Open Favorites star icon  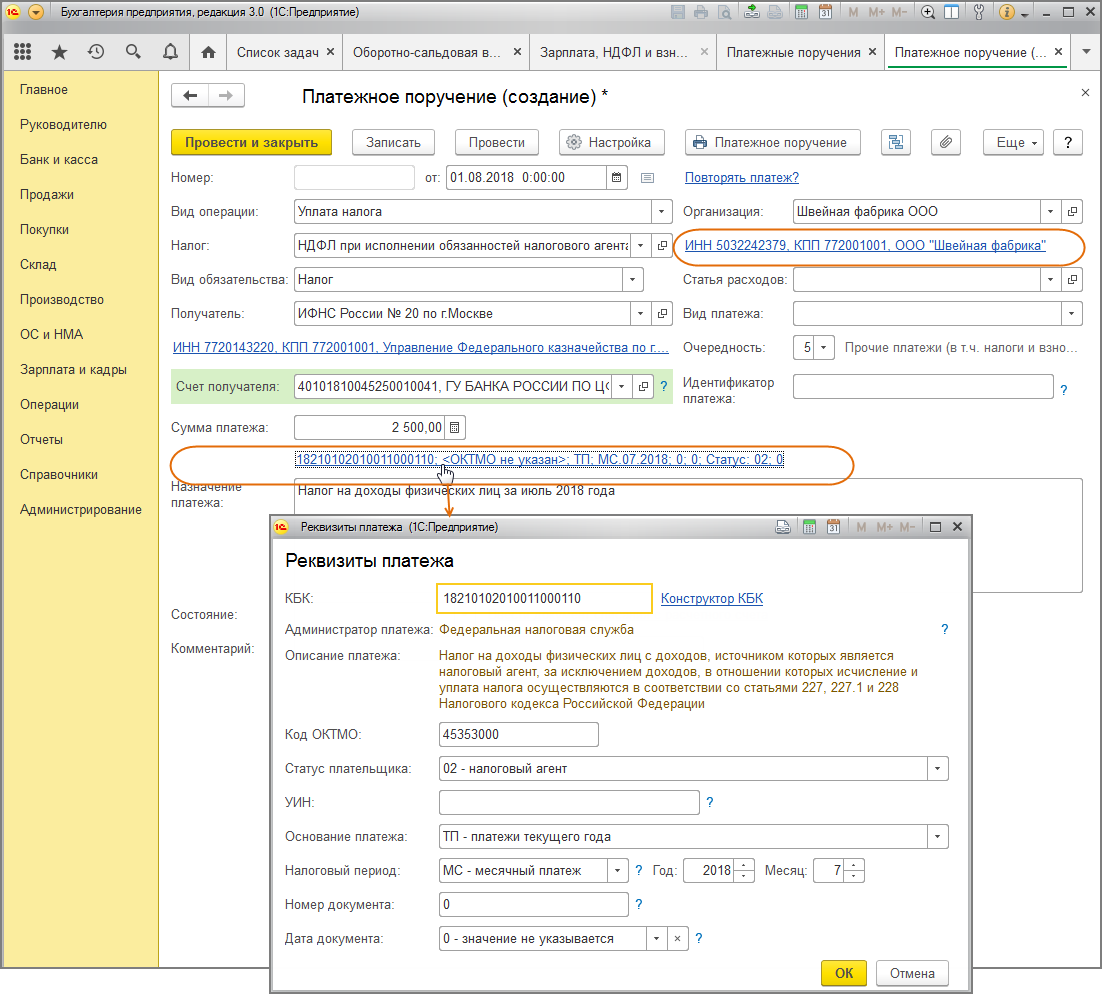pyautogui.click(x=59, y=52)
